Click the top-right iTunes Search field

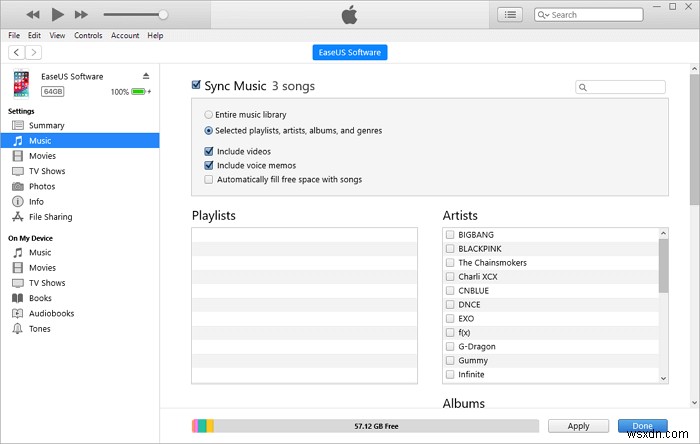[588, 15]
